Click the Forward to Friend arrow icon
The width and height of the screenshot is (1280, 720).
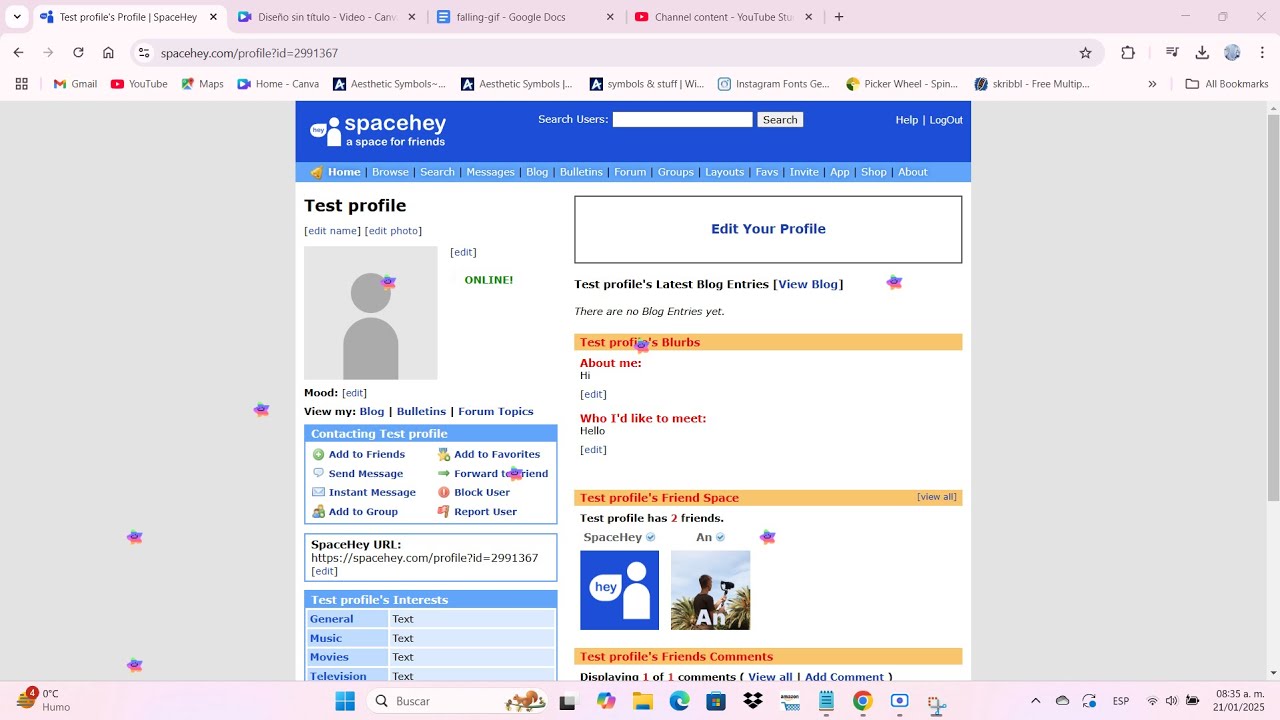point(444,473)
